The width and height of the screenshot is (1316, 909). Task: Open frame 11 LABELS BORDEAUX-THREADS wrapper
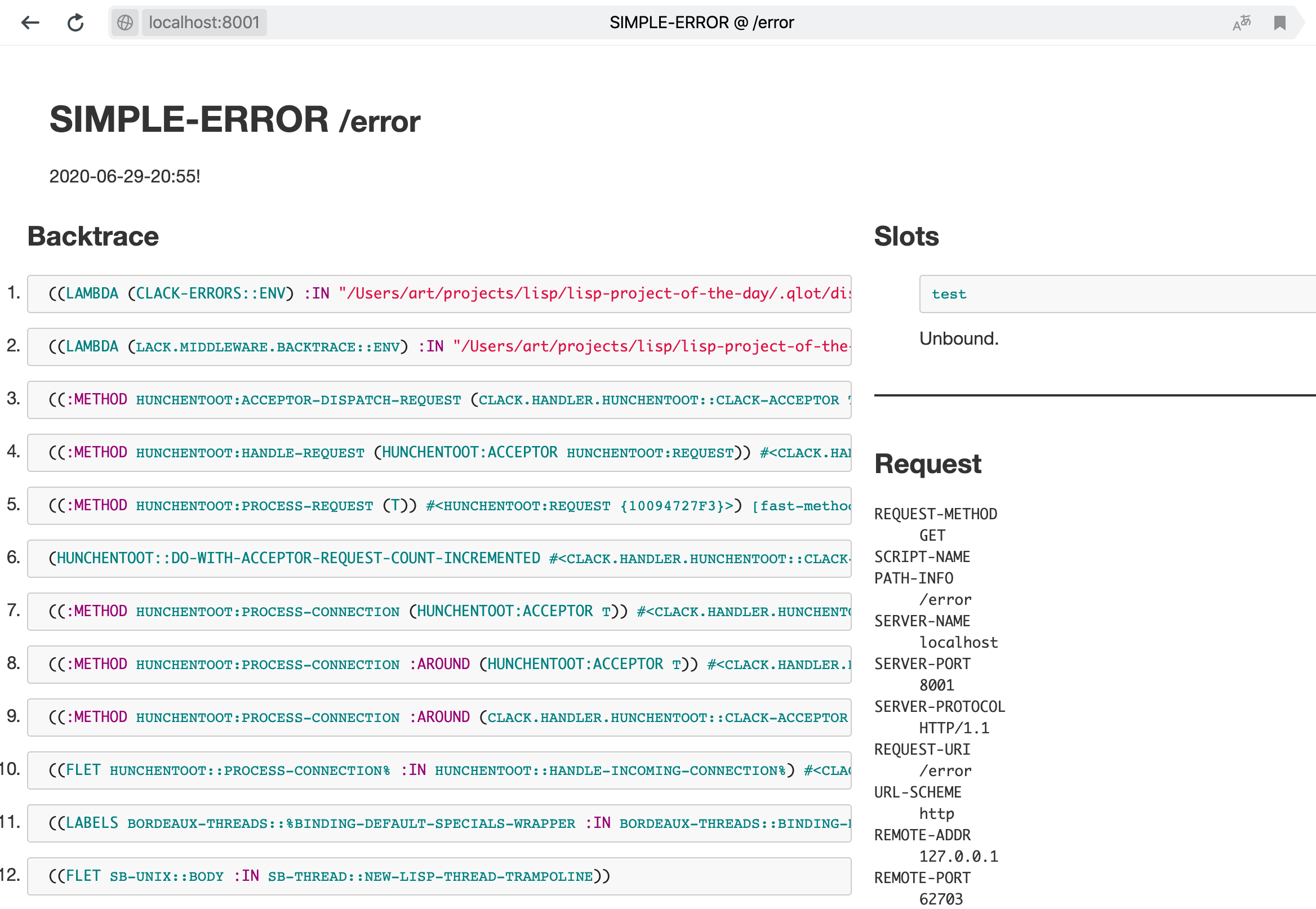439,823
